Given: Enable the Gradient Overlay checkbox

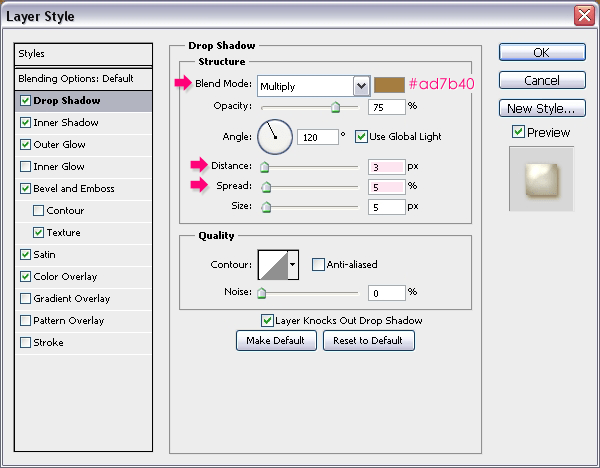Looking at the screenshot, I should click(x=25, y=298).
